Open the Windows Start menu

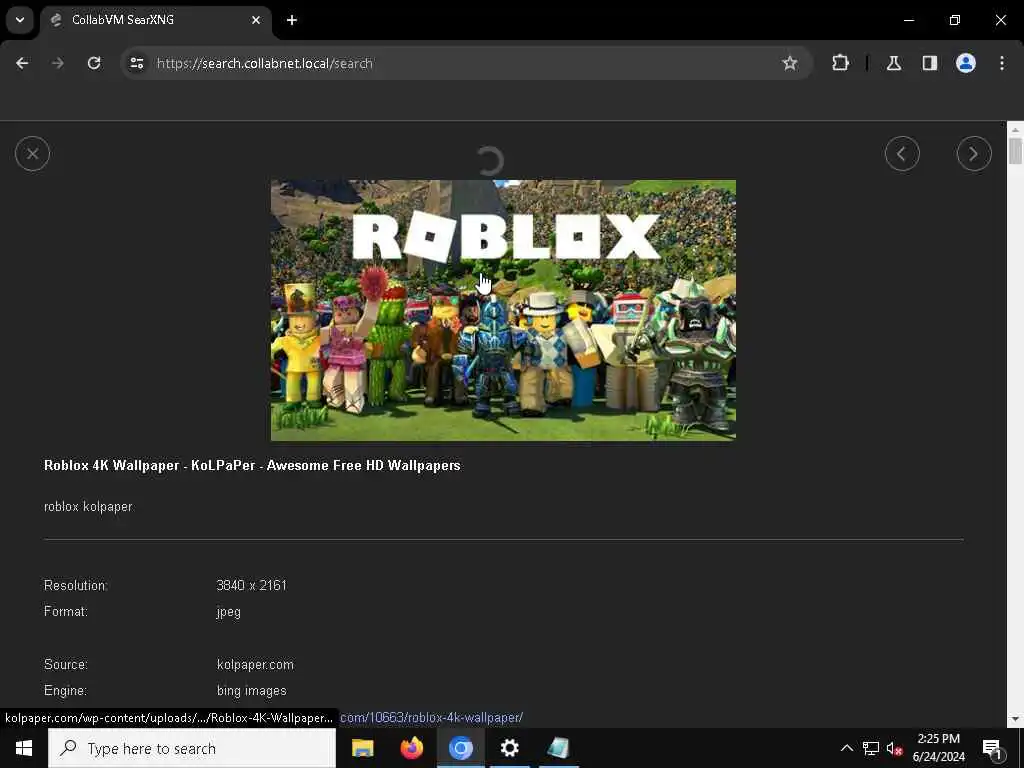(x=24, y=748)
